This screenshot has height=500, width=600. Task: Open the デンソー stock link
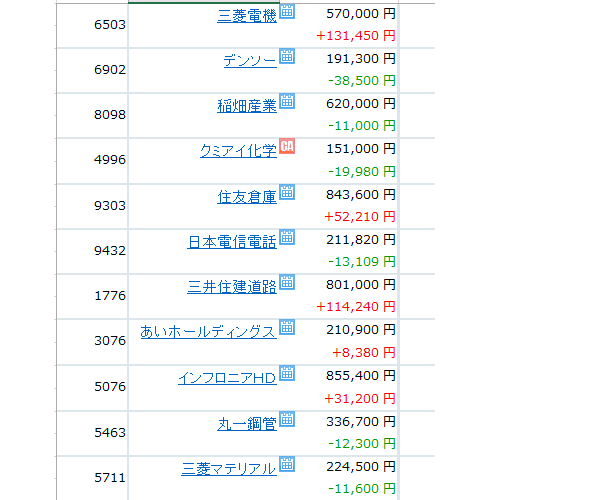tap(250, 61)
